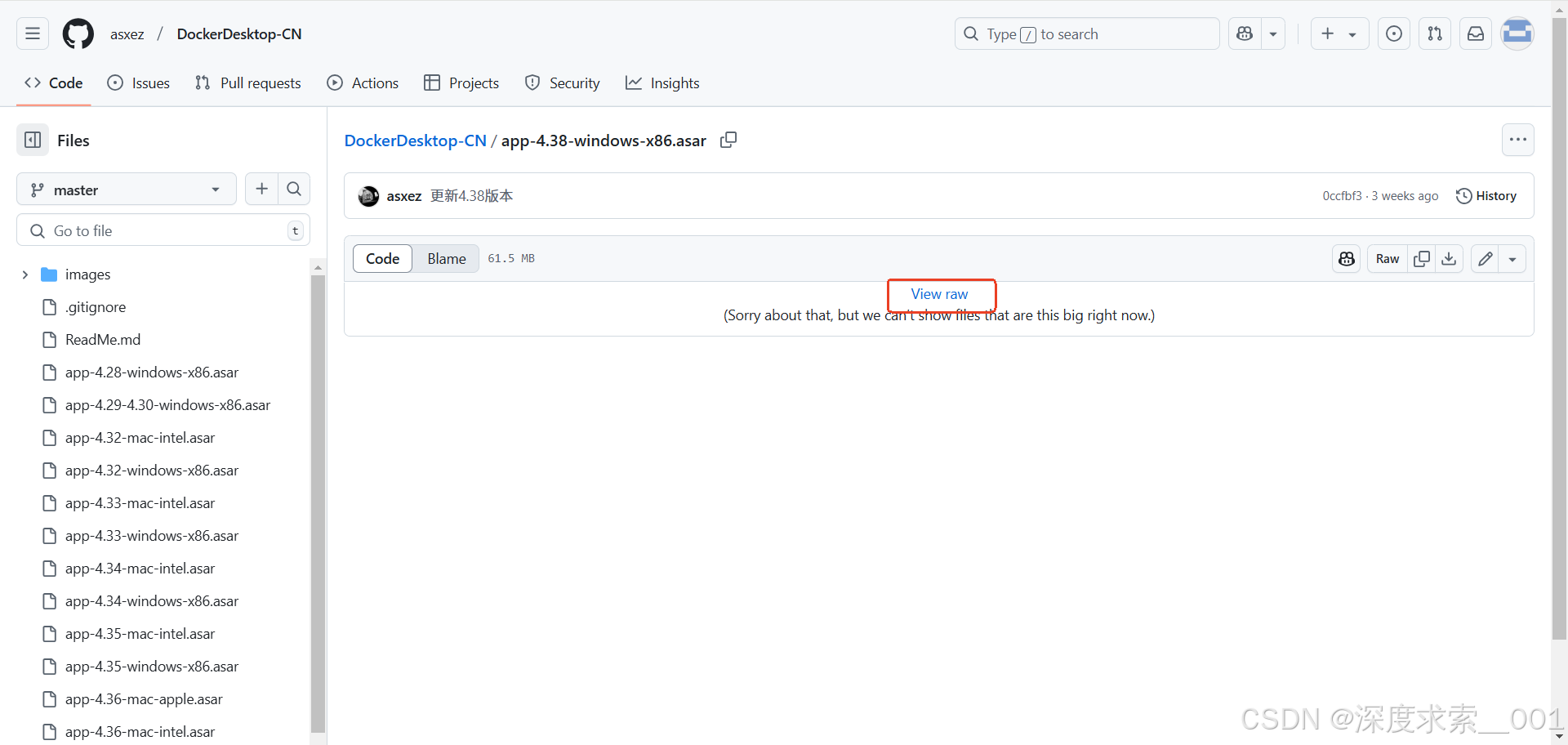This screenshot has width=1568, height=745.
Task: Open the master branch selector
Action: (127, 190)
